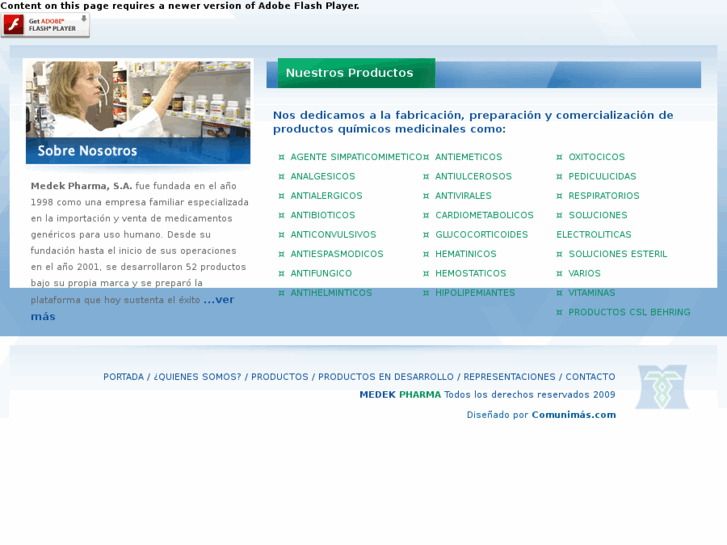Screen dimensions: 727x545
Task: Select the HEMATINICOS category
Action: click(x=466, y=254)
